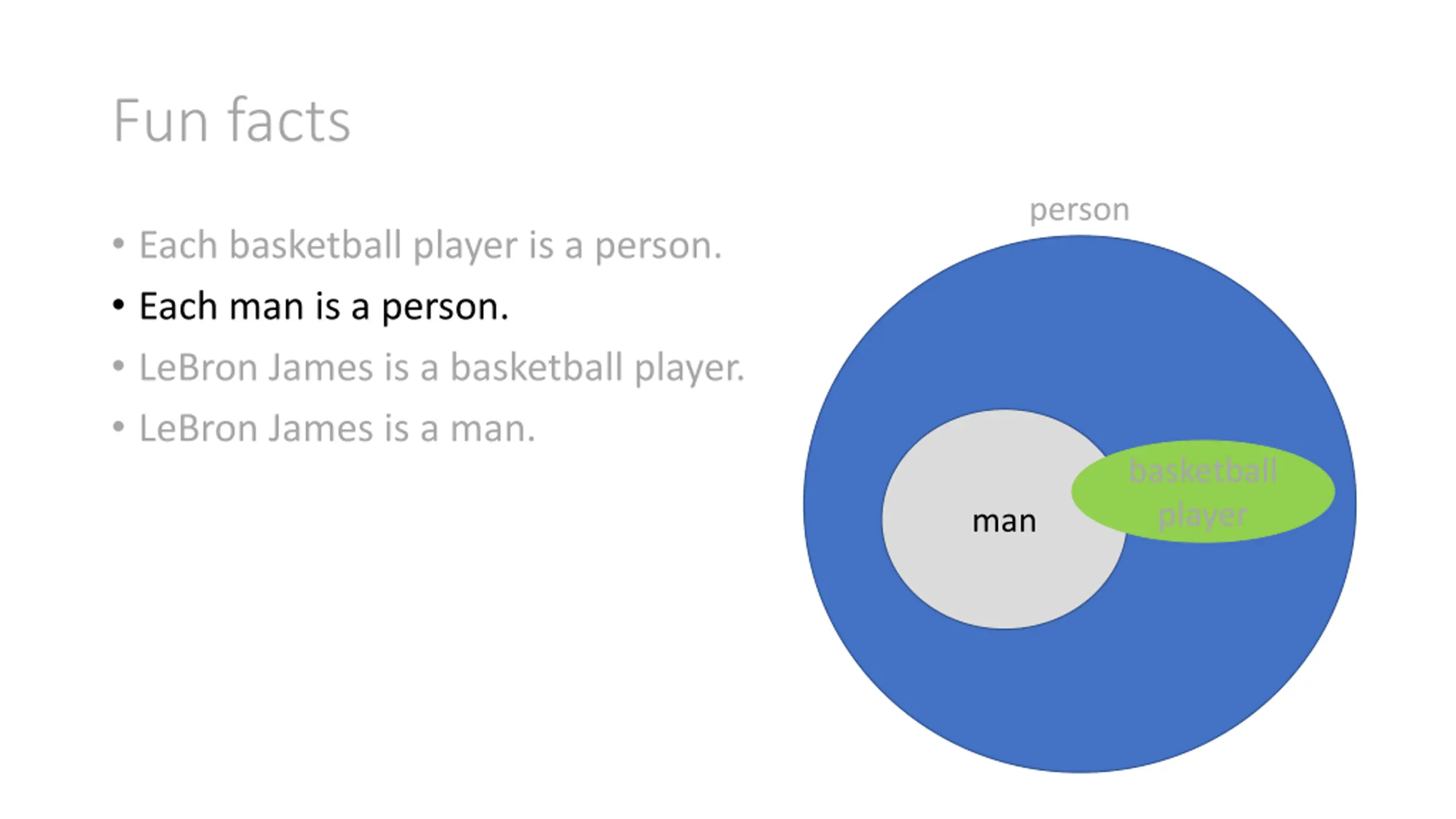Click the "Fun facts" slide title

pos(232,121)
